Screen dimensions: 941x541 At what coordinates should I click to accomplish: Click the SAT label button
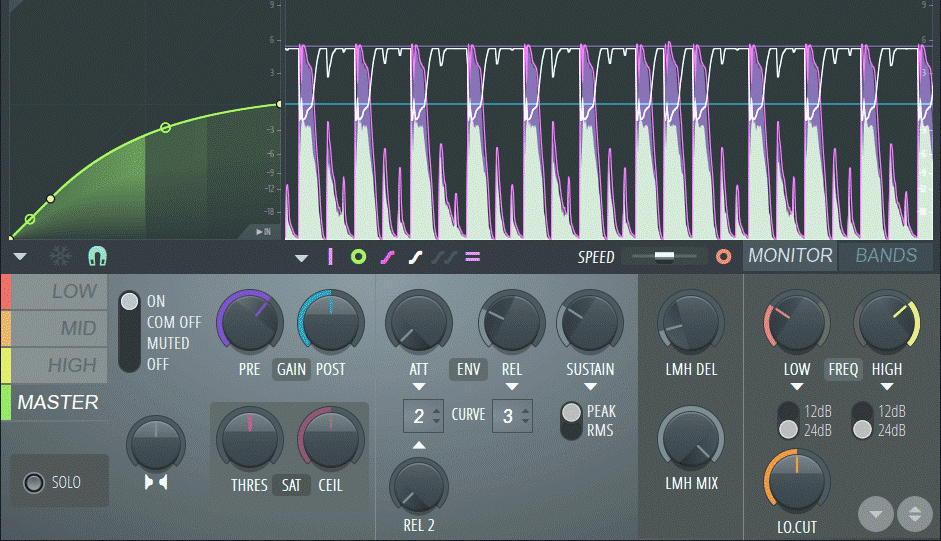[291, 485]
